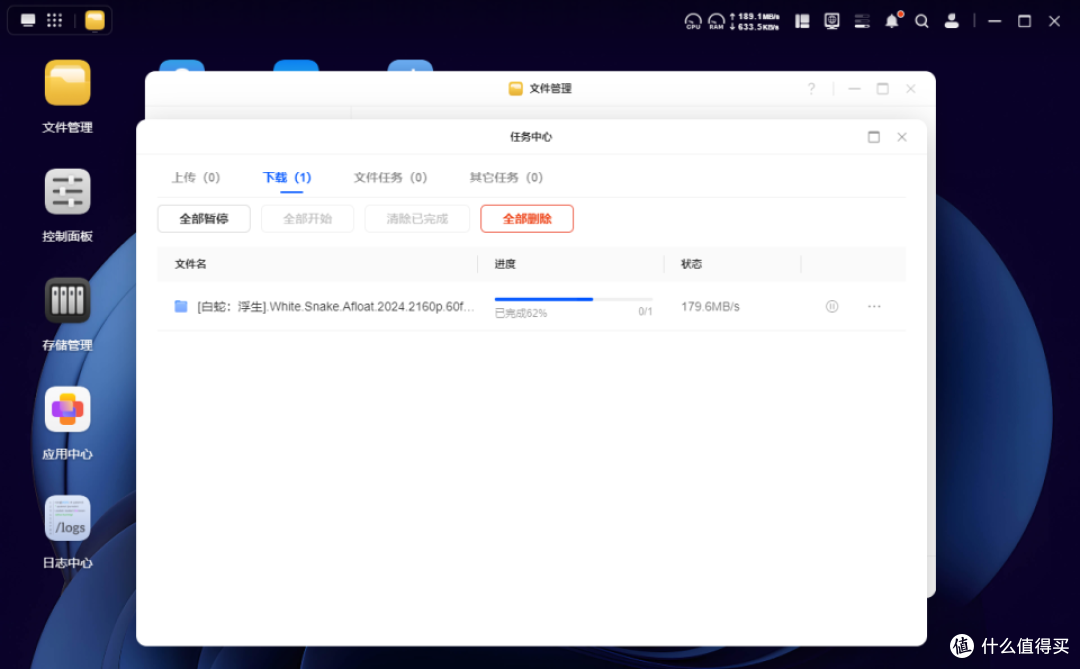
Task: Open the task list icon in top bar
Action: [x=862, y=21]
